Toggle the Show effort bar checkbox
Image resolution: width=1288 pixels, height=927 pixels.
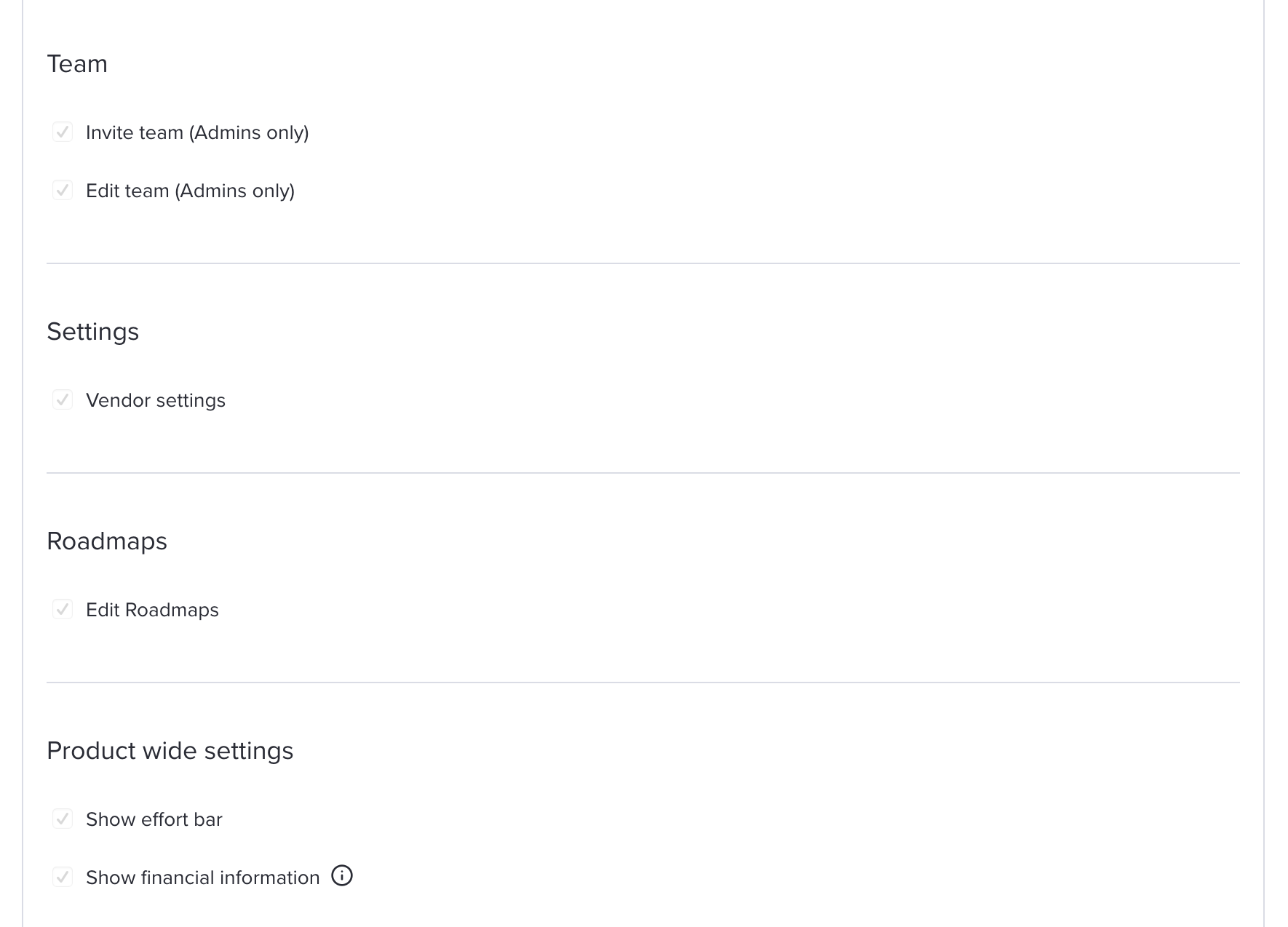pos(63,819)
